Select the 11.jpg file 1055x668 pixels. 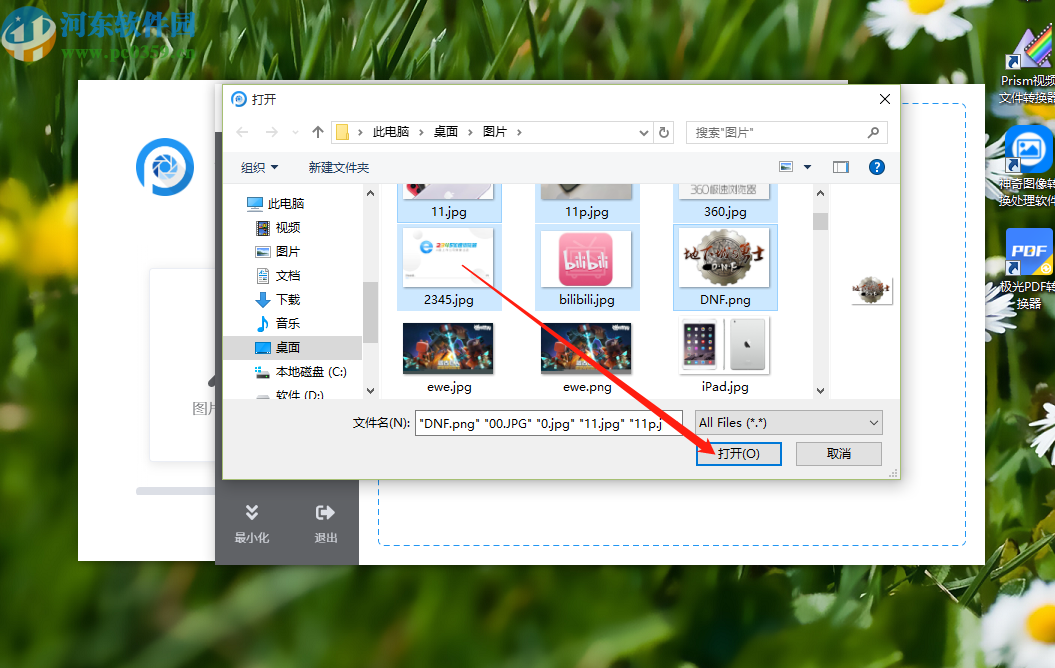click(x=449, y=203)
